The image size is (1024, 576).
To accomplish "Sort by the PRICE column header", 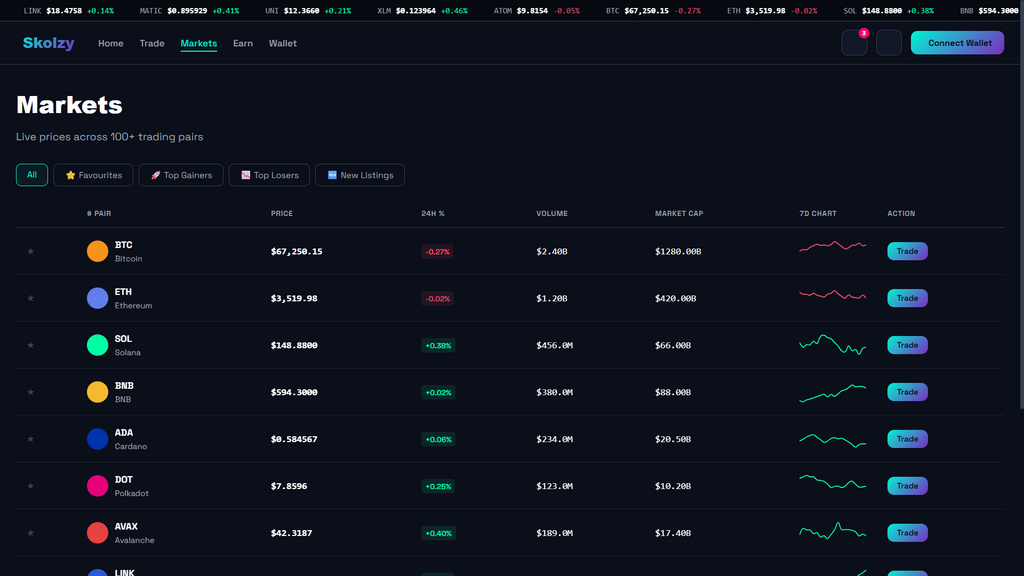I will click(x=282, y=214).
